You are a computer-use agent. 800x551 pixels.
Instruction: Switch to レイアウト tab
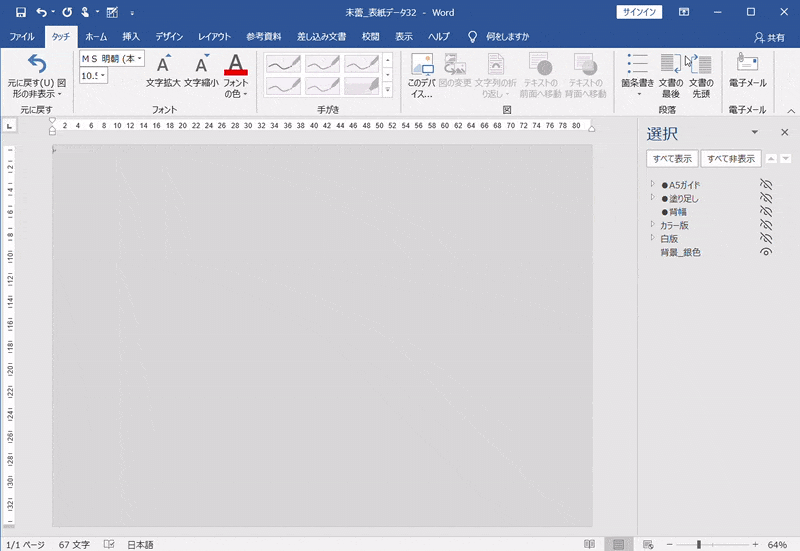point(214,37)
